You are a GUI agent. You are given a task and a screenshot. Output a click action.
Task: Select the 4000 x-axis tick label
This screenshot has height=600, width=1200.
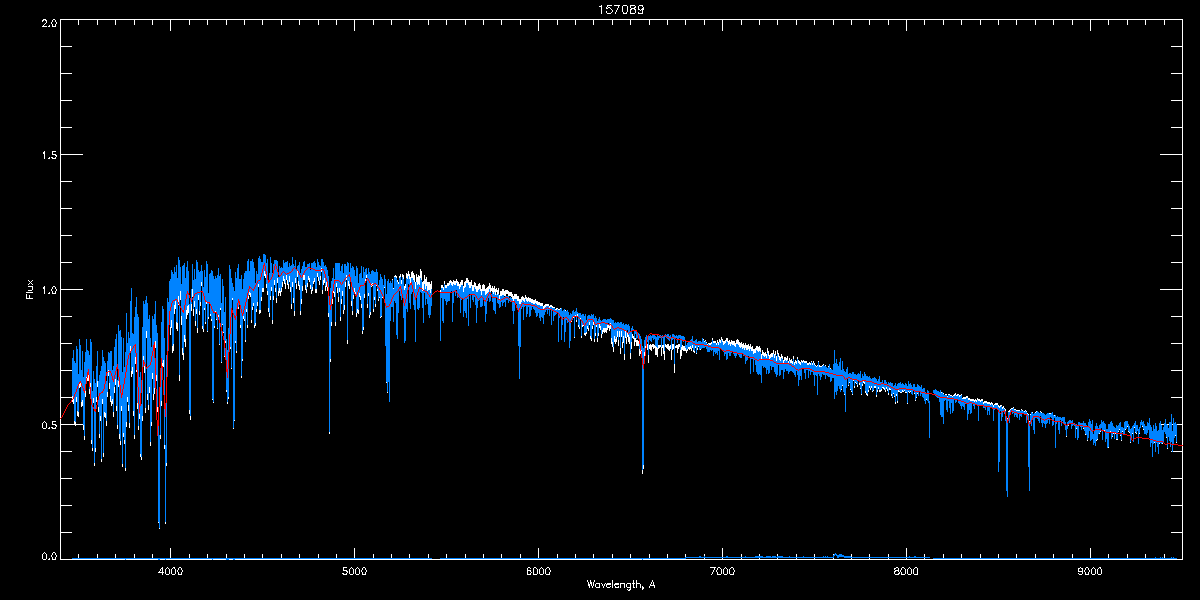[x=171, y=571]
